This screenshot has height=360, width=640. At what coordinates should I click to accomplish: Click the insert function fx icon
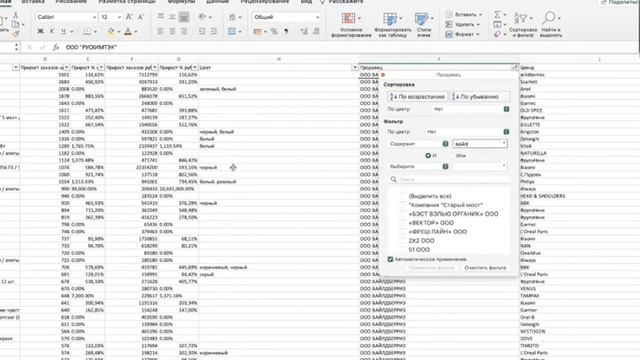pyautogui.click(x=56, y=47)
